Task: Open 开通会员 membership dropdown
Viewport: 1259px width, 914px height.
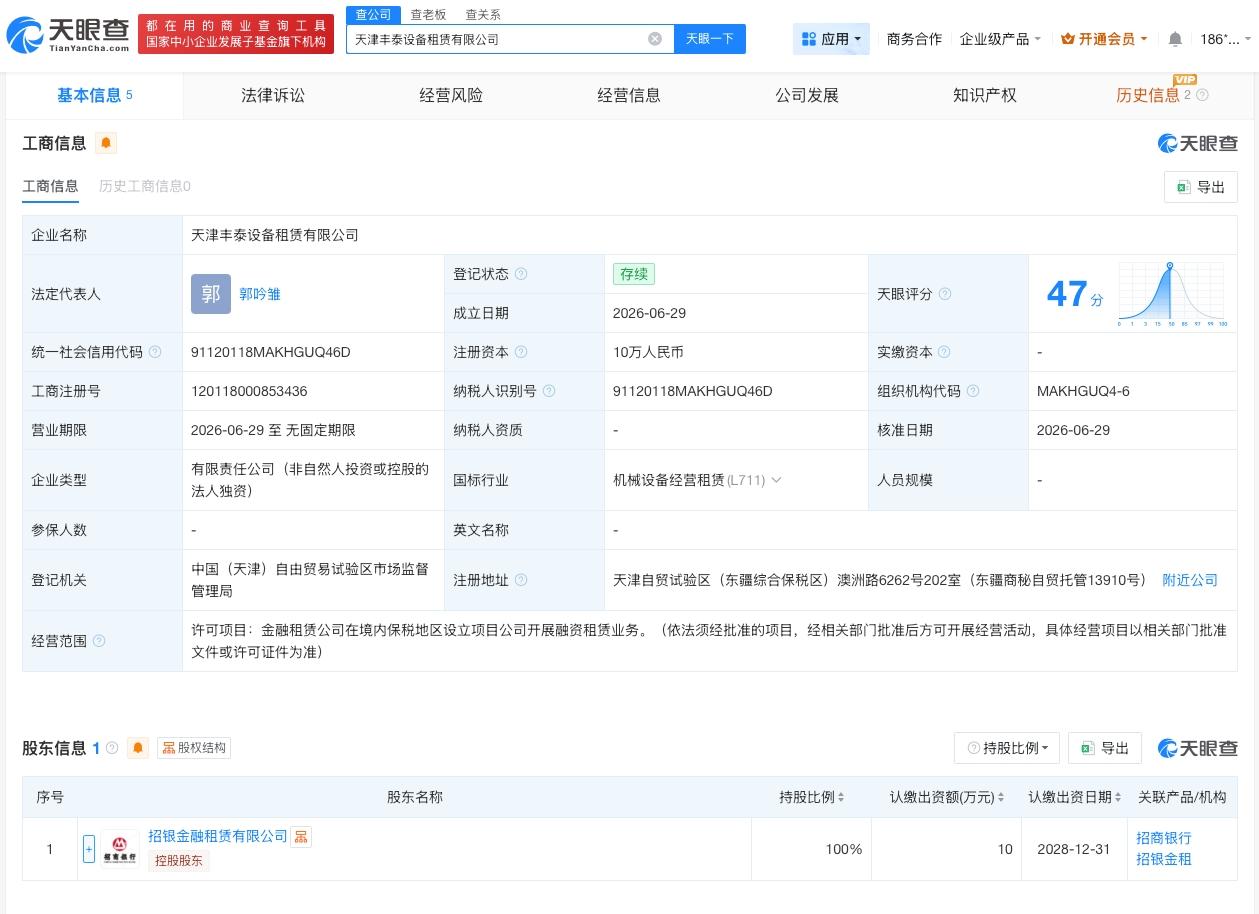Action: click(x=1104, y=39)
